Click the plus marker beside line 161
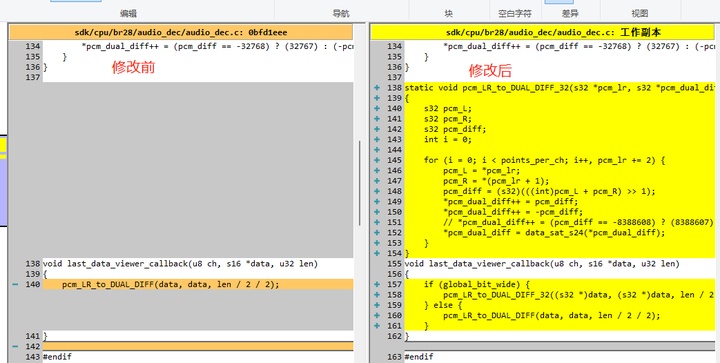The width and height of the screenshot is (720, 363). coord(377,326)
